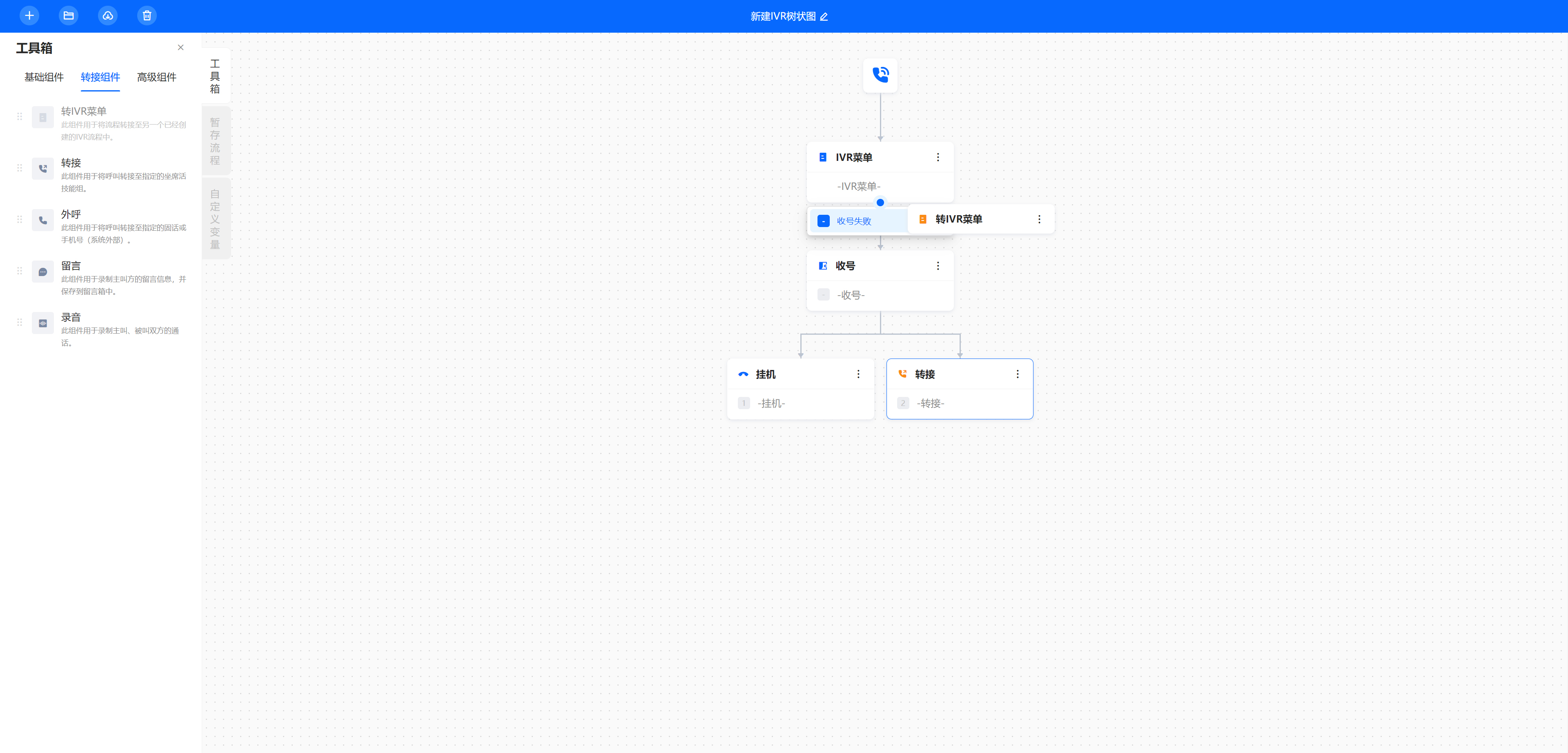This screenshot has width=1568, height=753.
Task: Select the 转IVR菜单 node title on canvas
Action: click(959, 219)
